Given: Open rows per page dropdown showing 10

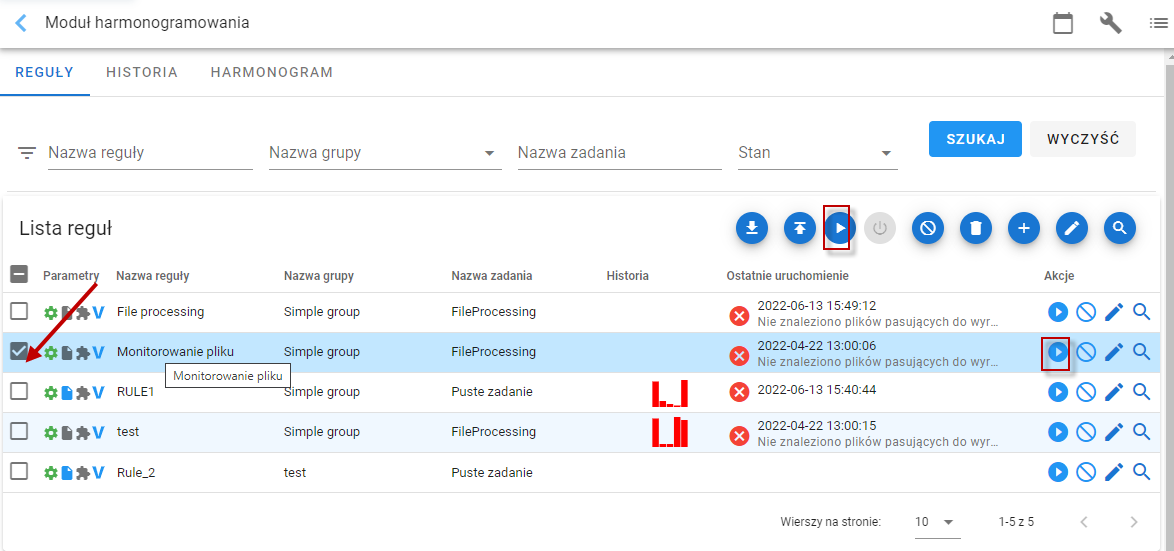Looking at the screenshot, I should (x=937, y=522).
